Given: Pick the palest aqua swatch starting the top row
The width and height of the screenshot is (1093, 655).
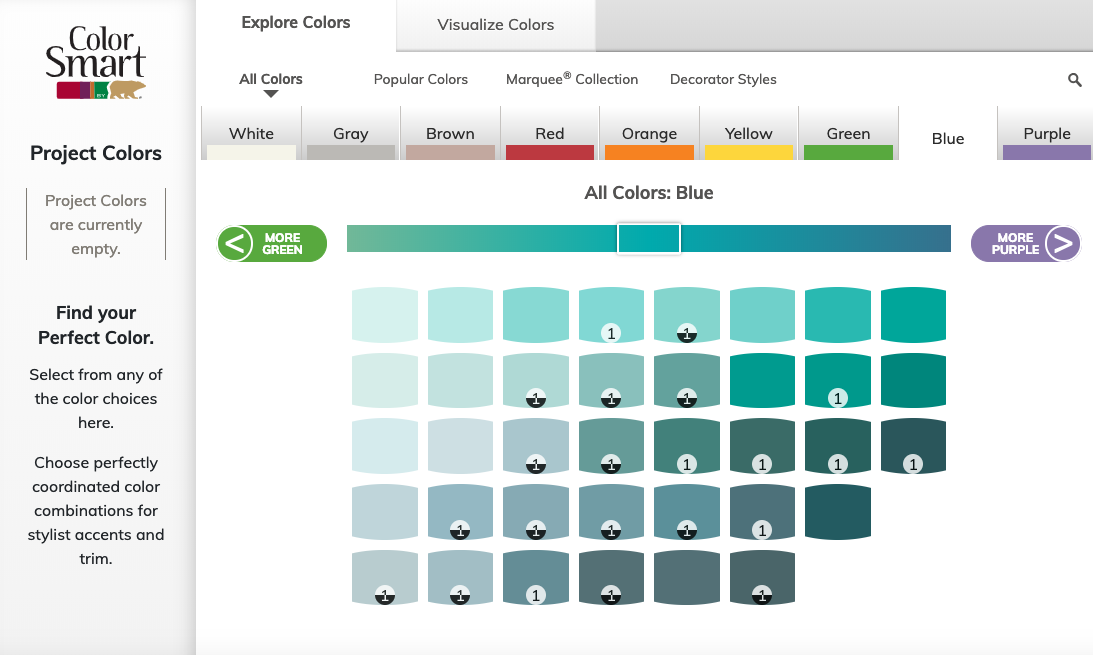Looking at the screenshot, I should [385, 315].
